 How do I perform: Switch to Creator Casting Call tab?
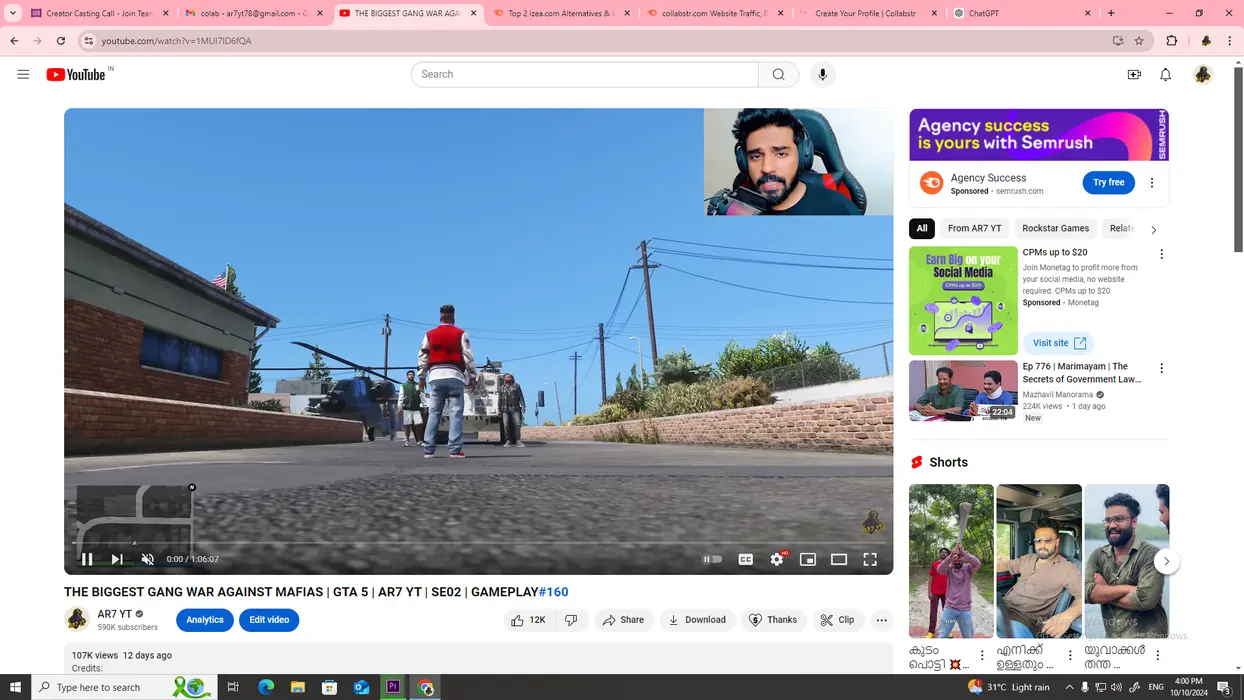[99, 13]
